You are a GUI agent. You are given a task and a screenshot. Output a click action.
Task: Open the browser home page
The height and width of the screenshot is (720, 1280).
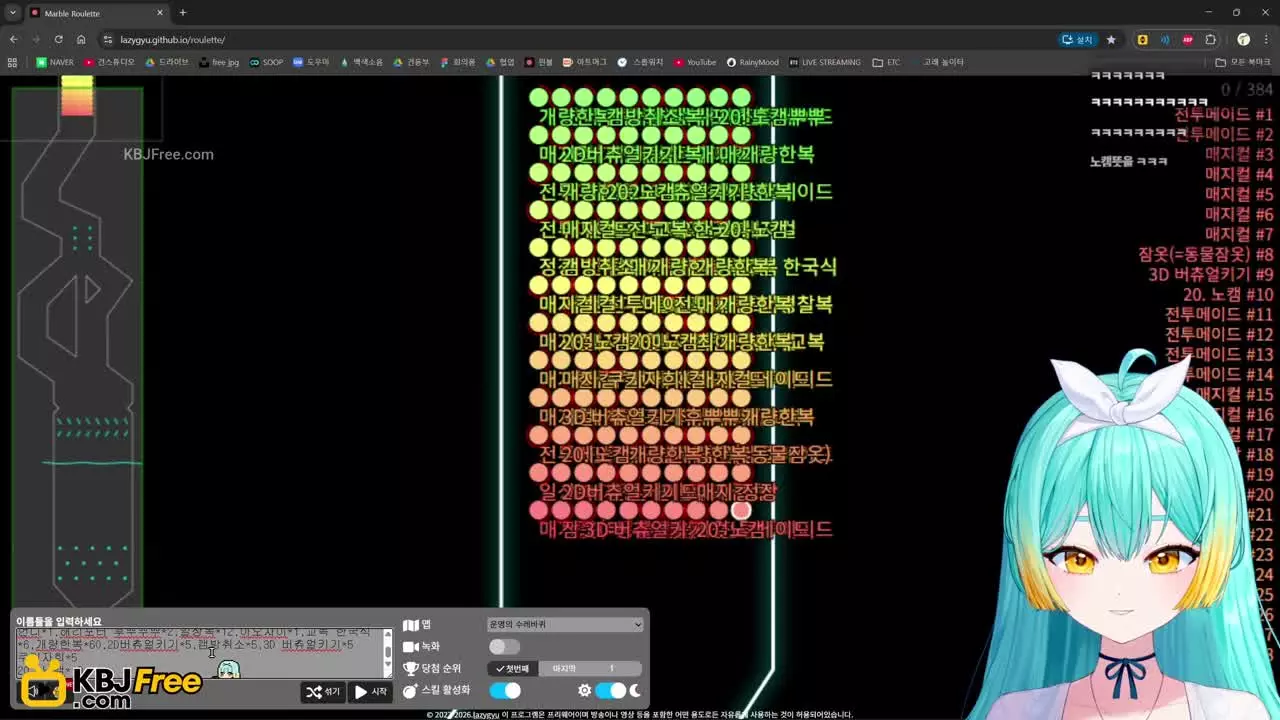pyautogui.click(x=81, y=40)
